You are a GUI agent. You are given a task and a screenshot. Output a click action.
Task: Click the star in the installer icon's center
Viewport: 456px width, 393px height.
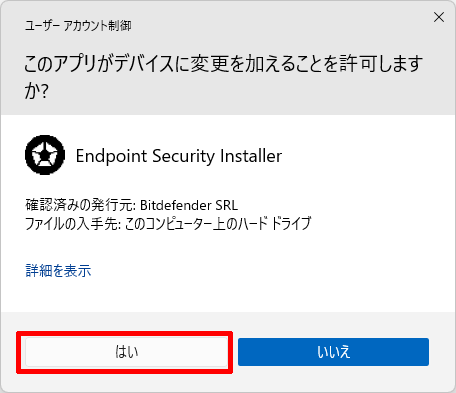(x=45, y=154)
